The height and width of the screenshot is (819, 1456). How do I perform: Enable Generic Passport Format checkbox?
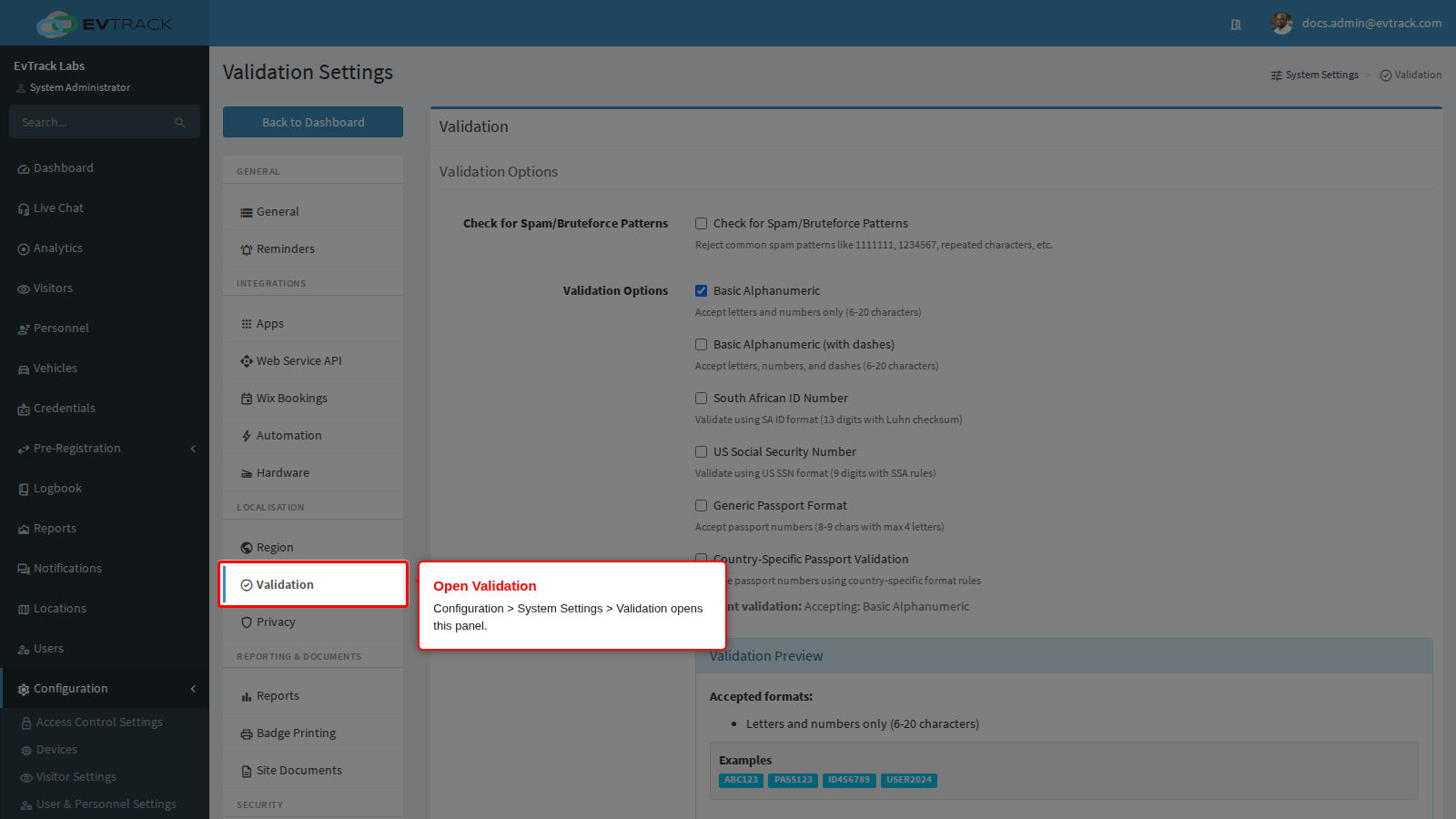(x=701, y=506)
